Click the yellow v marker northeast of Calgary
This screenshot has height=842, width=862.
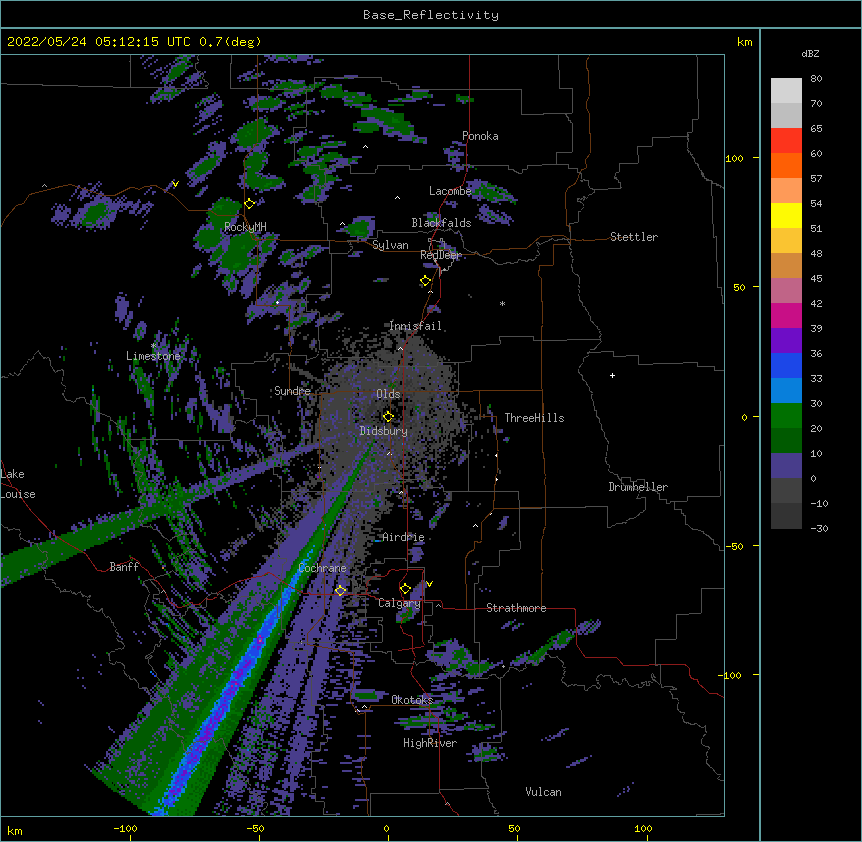click(x=429, y=584)
